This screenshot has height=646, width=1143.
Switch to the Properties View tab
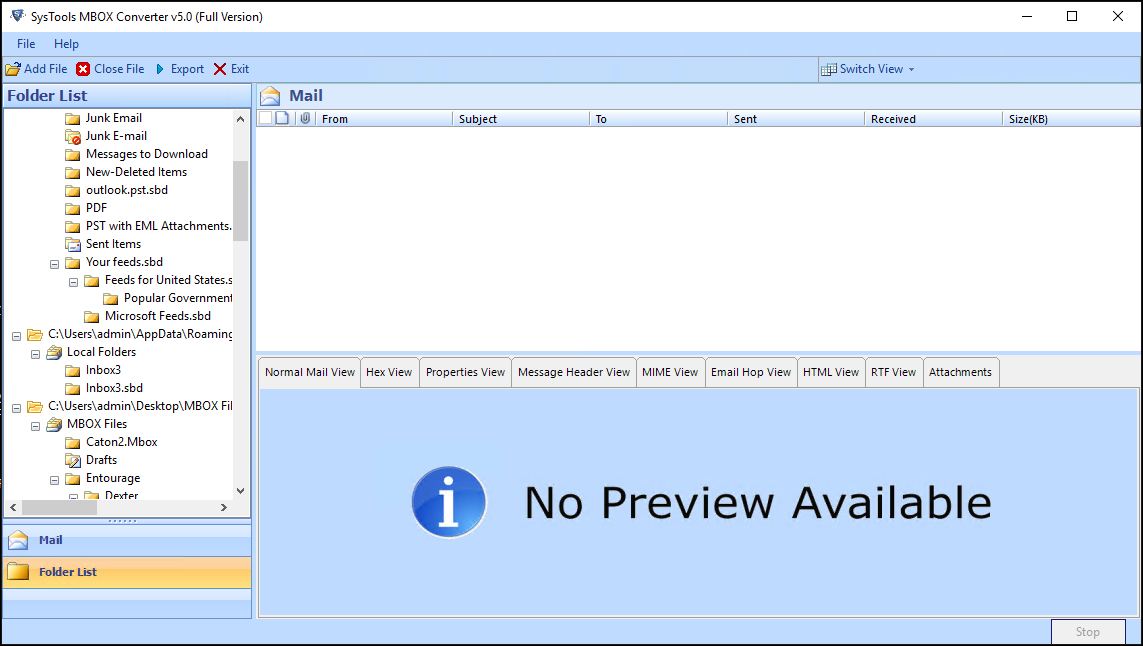pos(465,373)
